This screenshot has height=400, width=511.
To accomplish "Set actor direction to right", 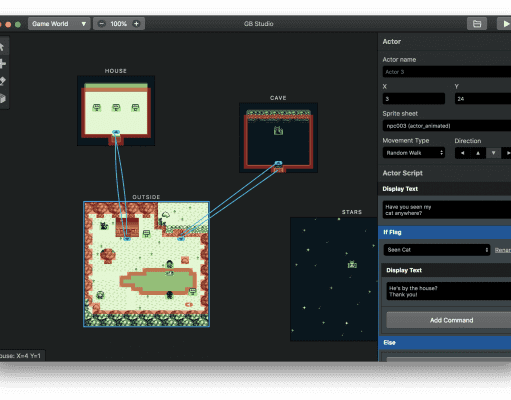I will tap(507, 153).
